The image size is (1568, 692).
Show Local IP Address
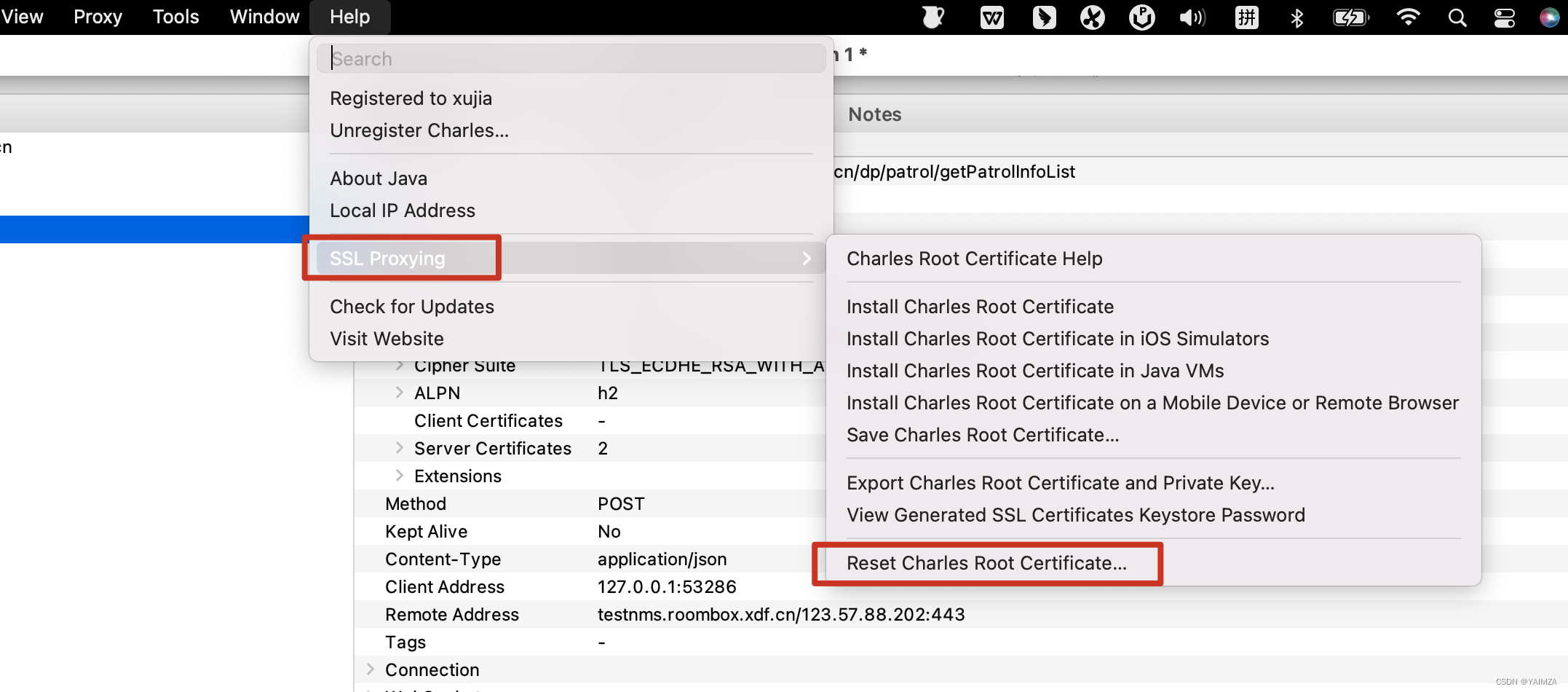pos(403,211)
